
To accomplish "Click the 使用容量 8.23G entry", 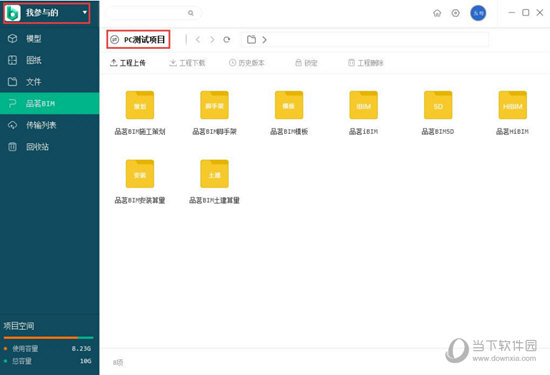I will (47, 348).
